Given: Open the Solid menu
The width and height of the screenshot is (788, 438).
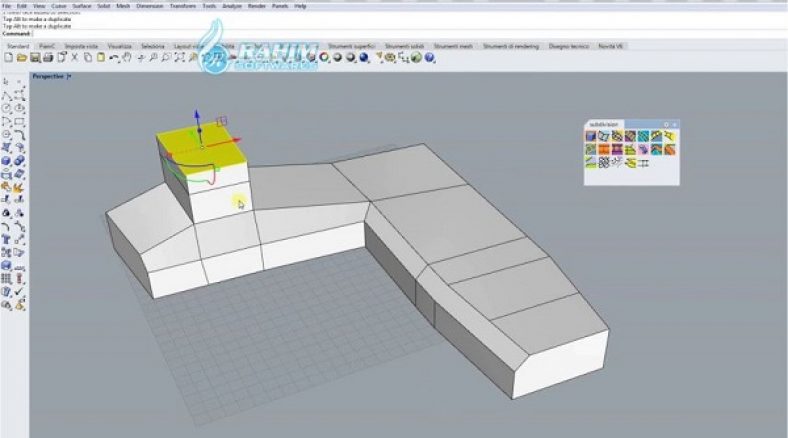Looking at the screenshot, I should 104,6.
